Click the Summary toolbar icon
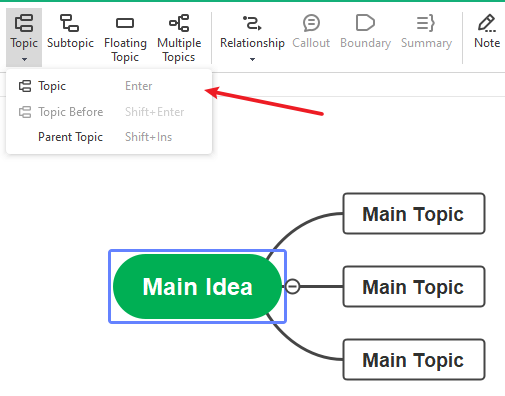The image size is (505, 396). (426, 23)
